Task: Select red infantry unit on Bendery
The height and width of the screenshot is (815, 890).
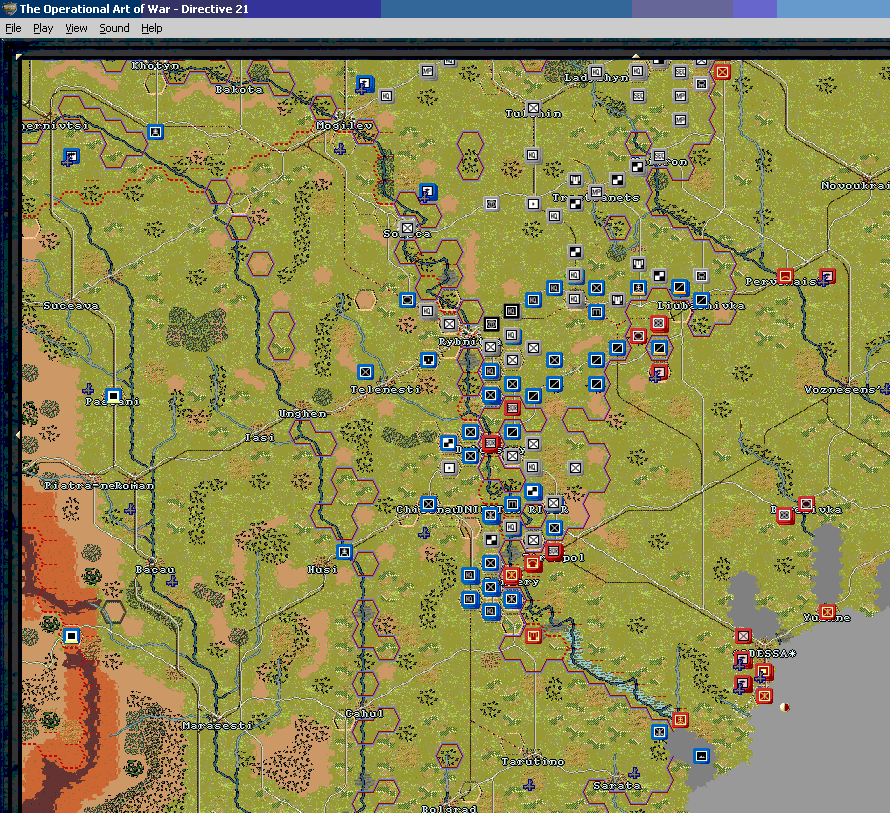Action: [x=511, y=575]
